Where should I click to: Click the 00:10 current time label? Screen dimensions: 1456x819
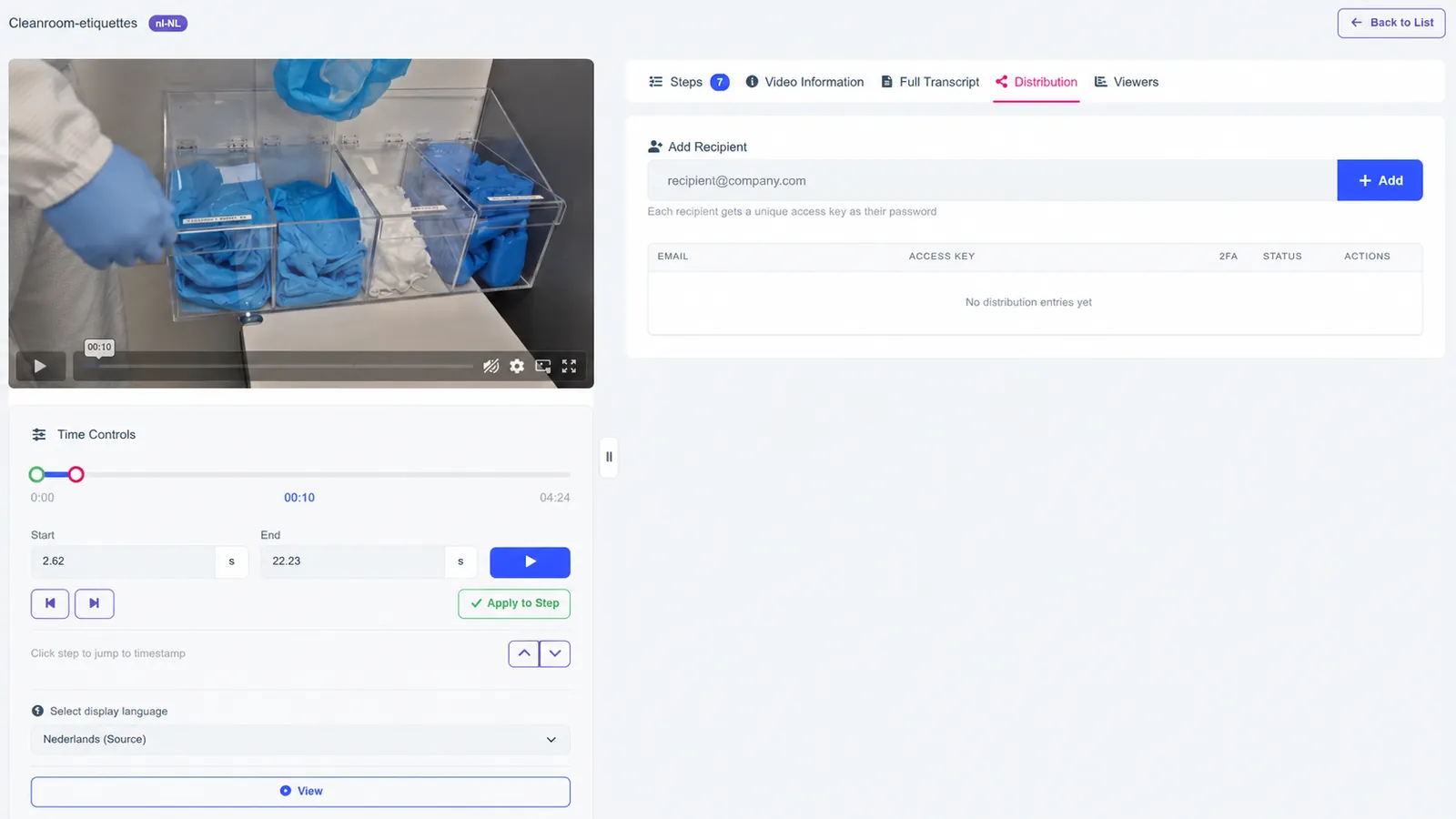(x=299, y=498)
